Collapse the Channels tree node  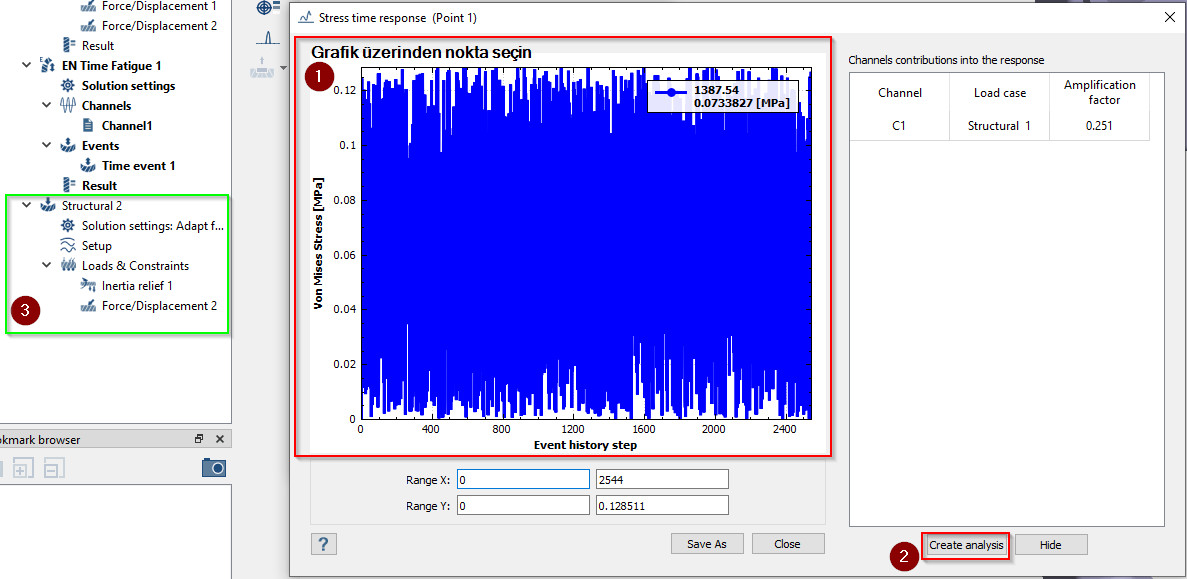(47, 106)
